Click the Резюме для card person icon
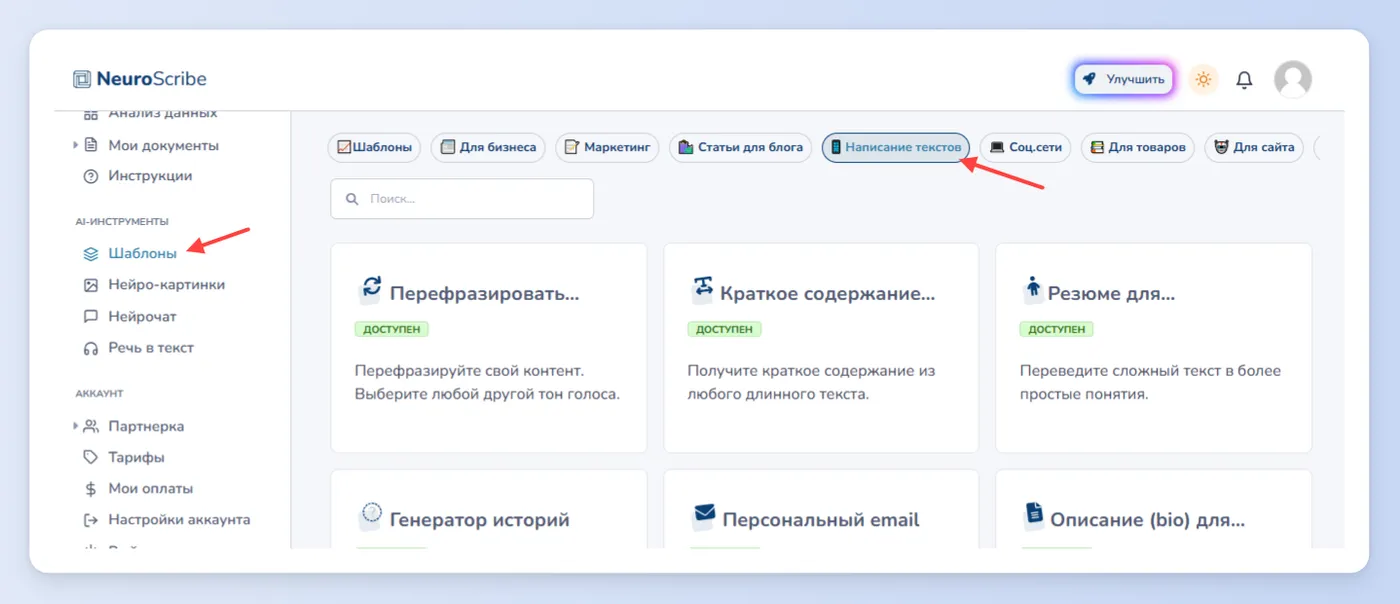Screen dimensions: 1400x604 (x=1033, y=289)
